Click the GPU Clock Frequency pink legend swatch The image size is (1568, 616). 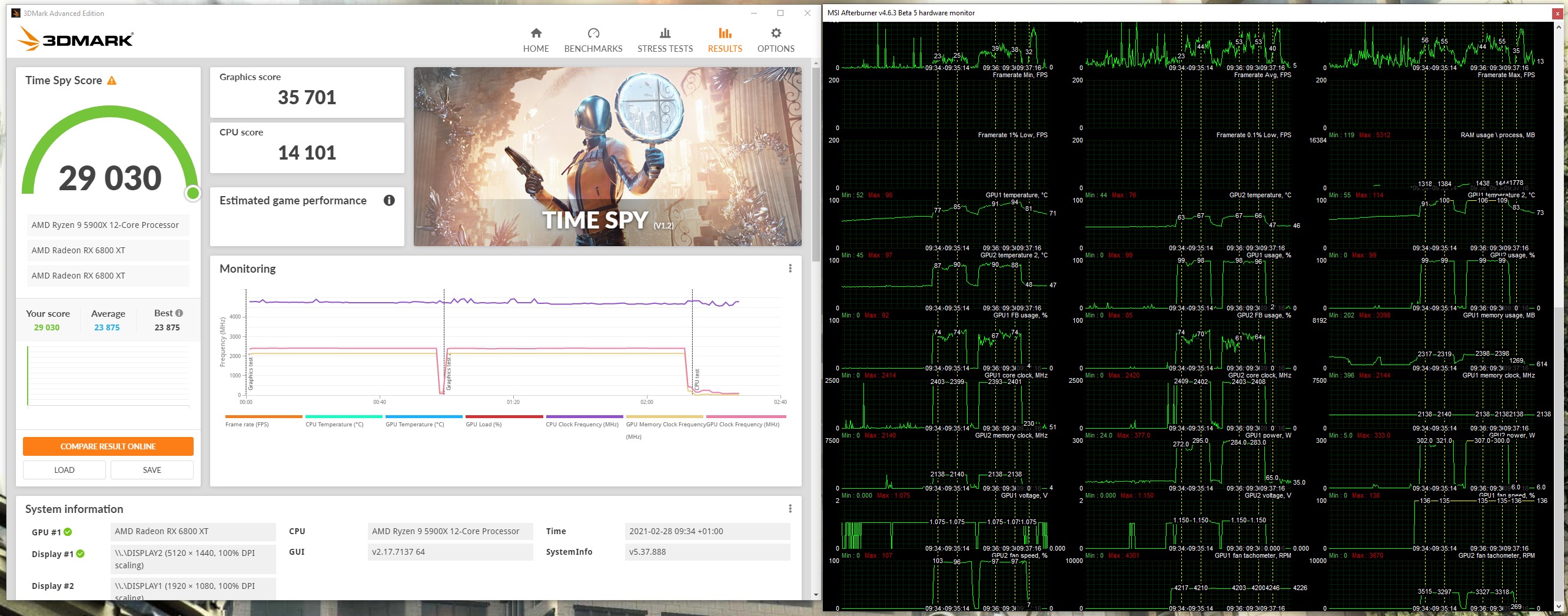coord(746,417)
